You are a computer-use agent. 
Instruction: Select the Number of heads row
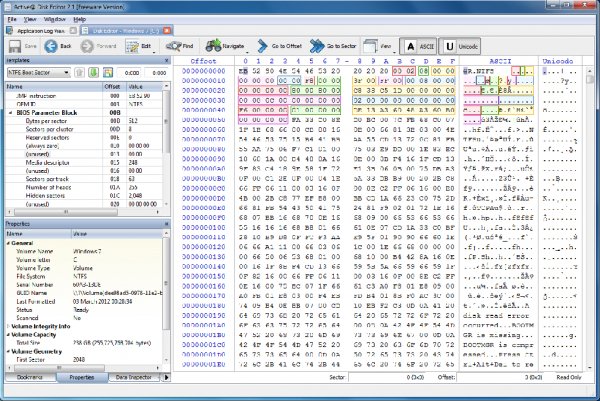[x=84, y=187]
